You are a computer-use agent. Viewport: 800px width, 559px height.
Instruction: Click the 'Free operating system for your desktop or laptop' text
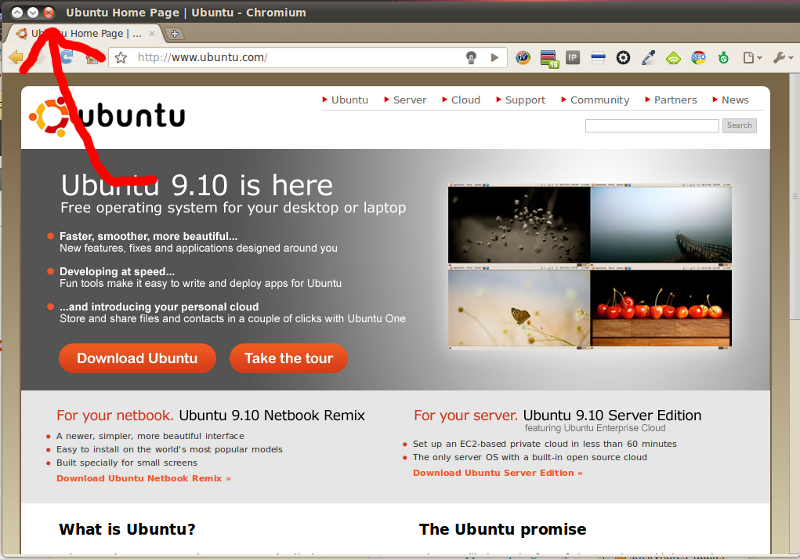pyautogui.click(x=233, y=208)
